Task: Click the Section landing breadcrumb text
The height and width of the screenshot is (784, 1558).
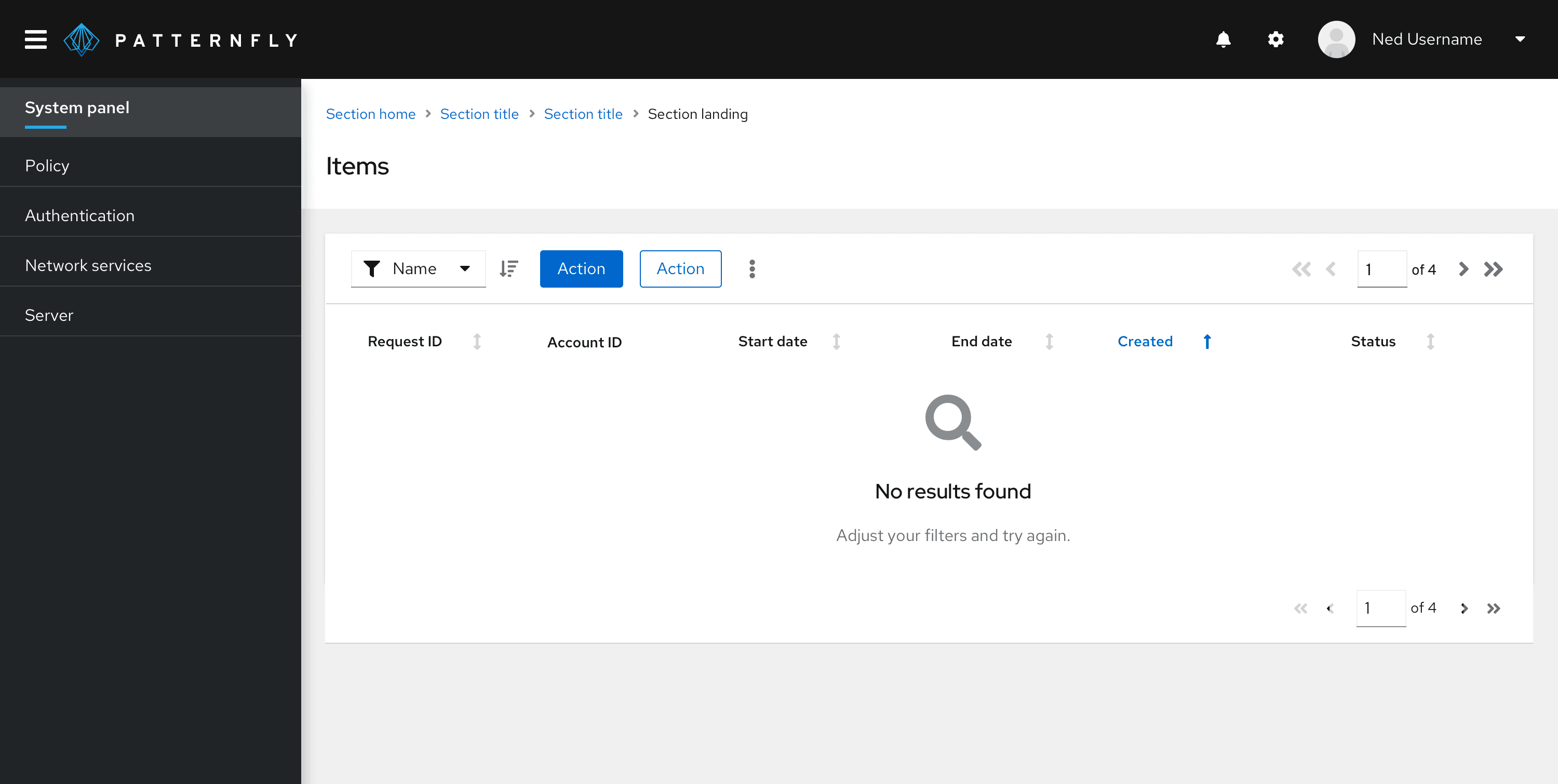Action: click(697, 114)
